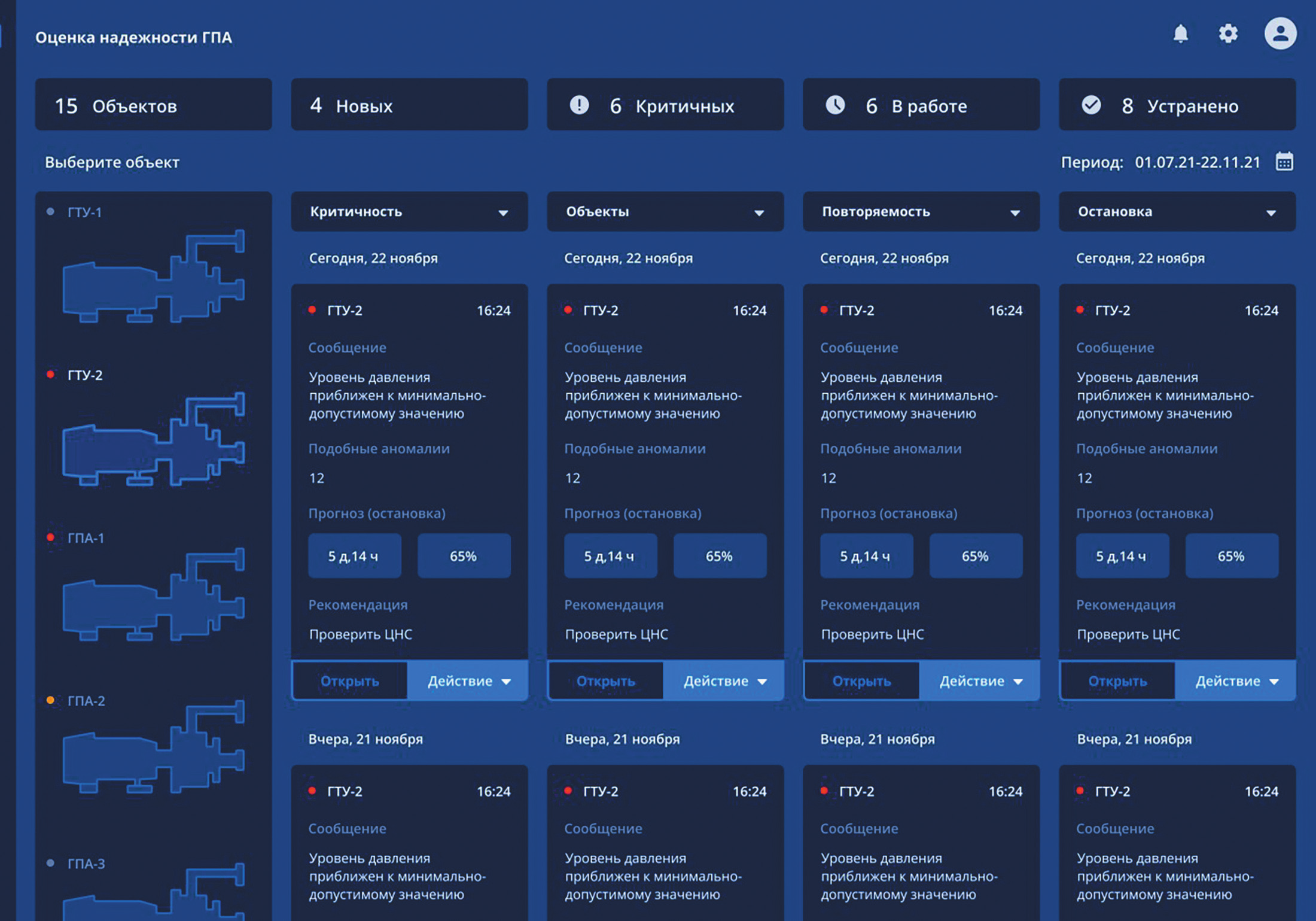Screen dimensions: 1316x921
Task: Open Действие menu in Повторяемость column card
Action: [980, 681]
